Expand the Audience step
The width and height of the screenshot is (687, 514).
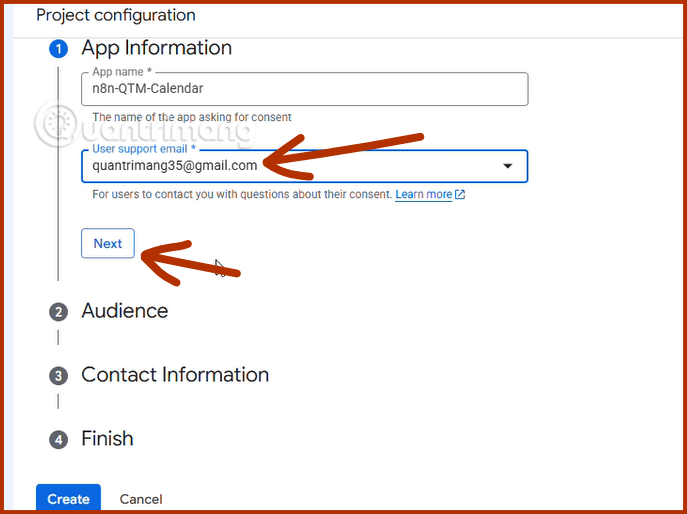(x=124, y=311)
